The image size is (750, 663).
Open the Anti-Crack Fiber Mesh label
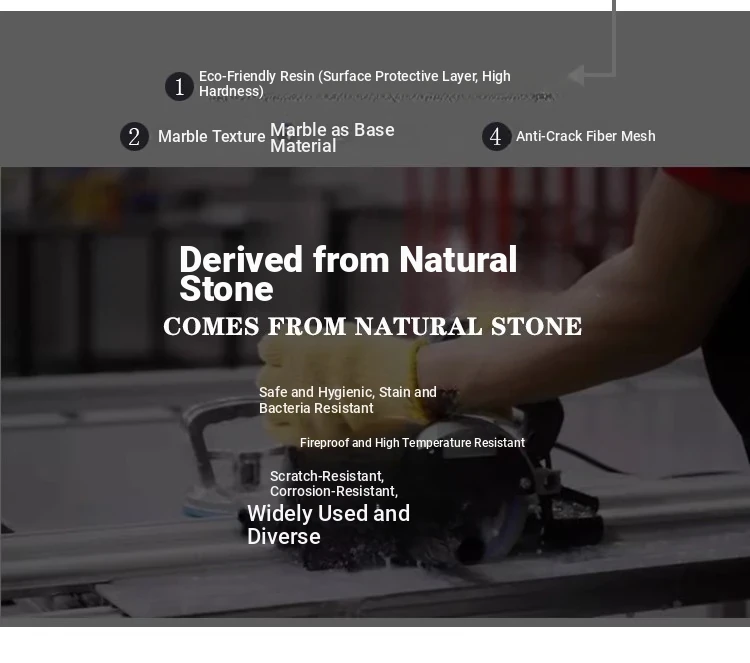585,136
